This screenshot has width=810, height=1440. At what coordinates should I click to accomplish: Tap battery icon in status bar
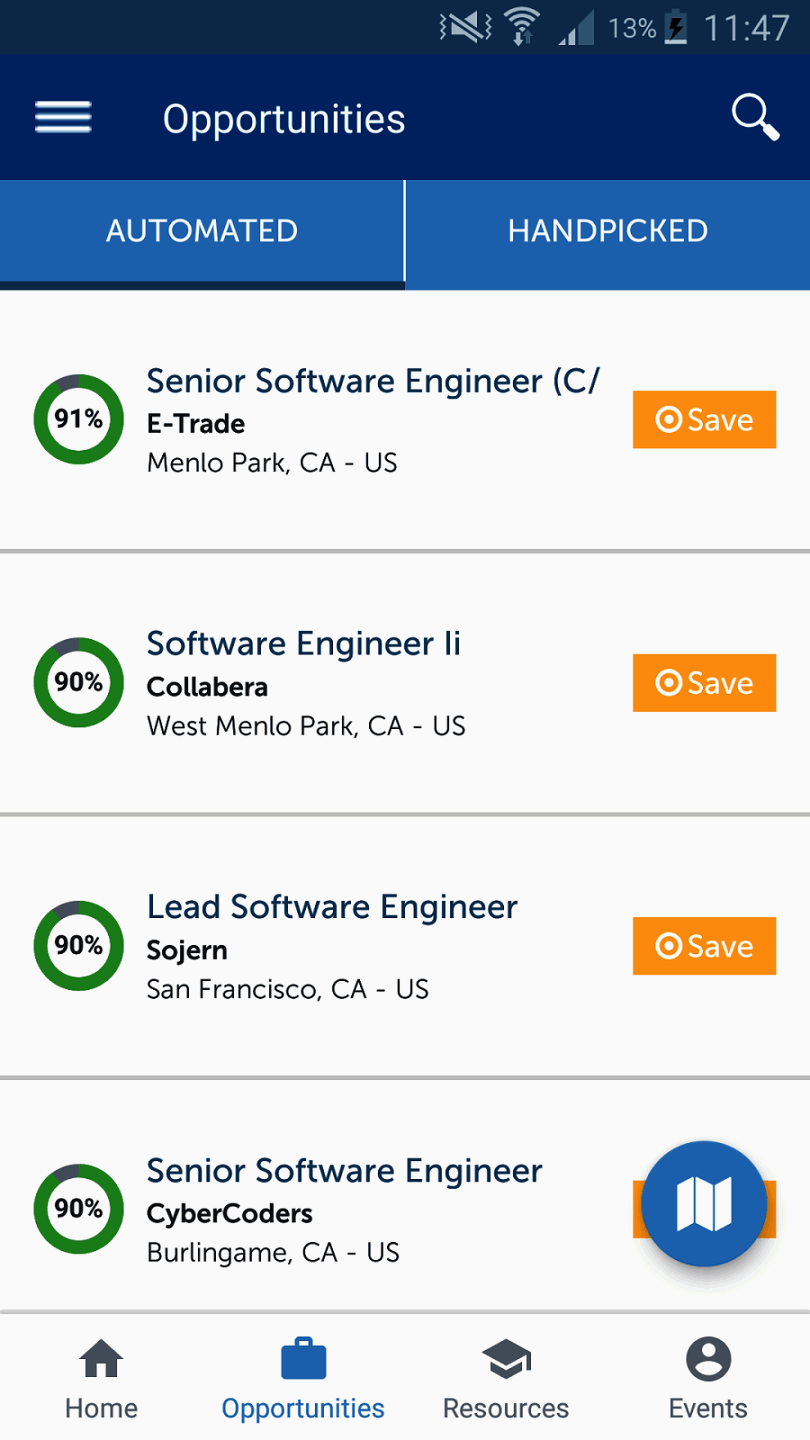pyautogui.click(x=676, y=28)
